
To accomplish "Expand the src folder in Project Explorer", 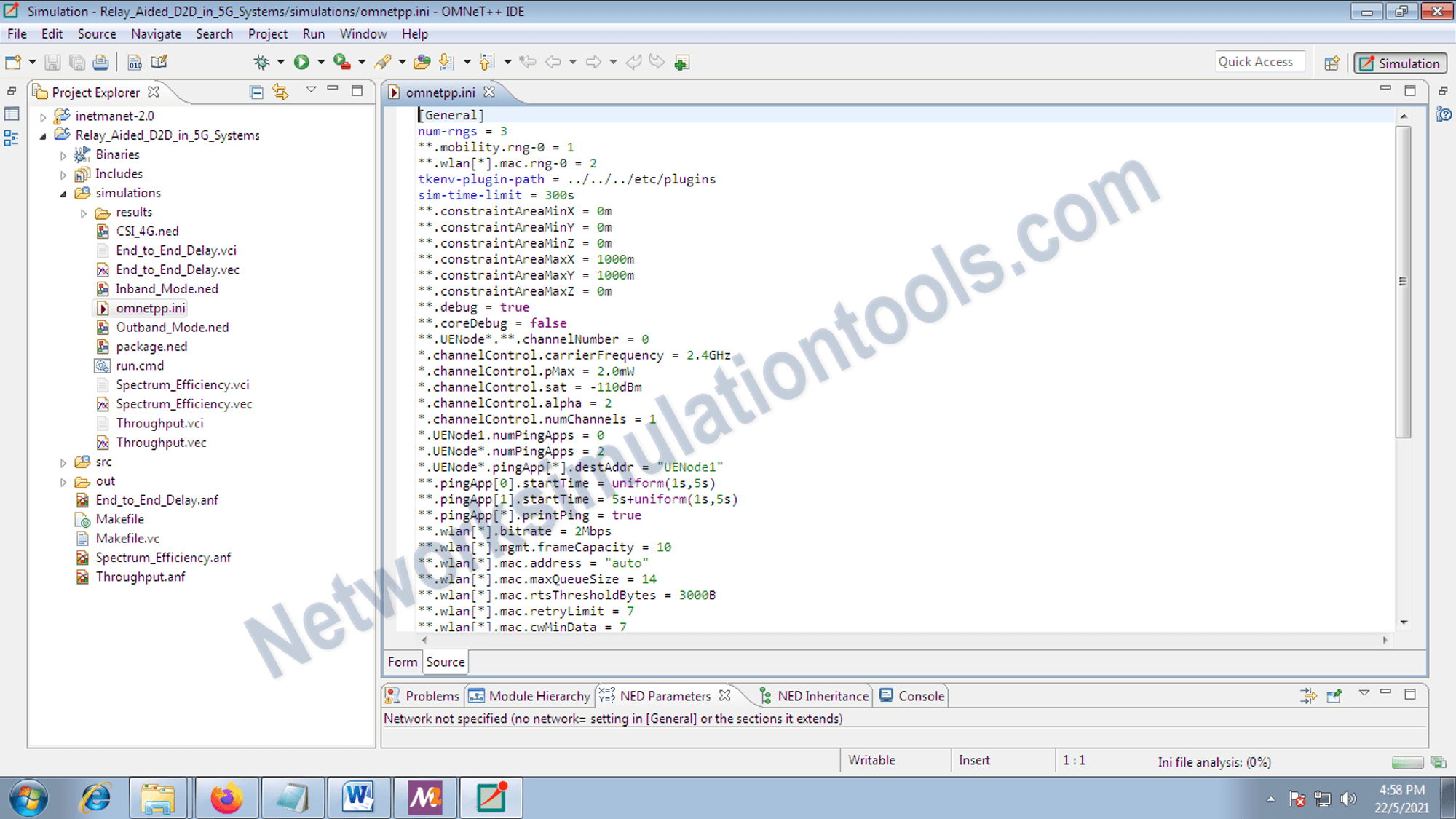I will [63, 462].
